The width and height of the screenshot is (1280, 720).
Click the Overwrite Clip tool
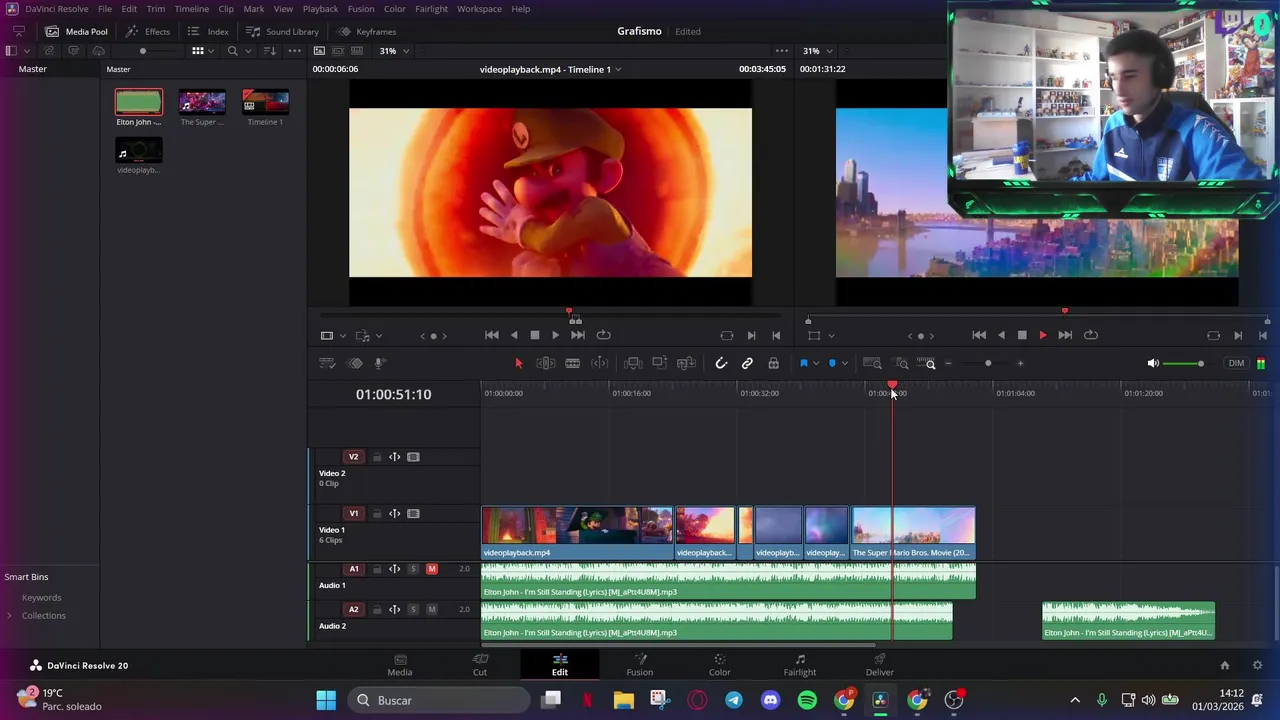[660, 363]
